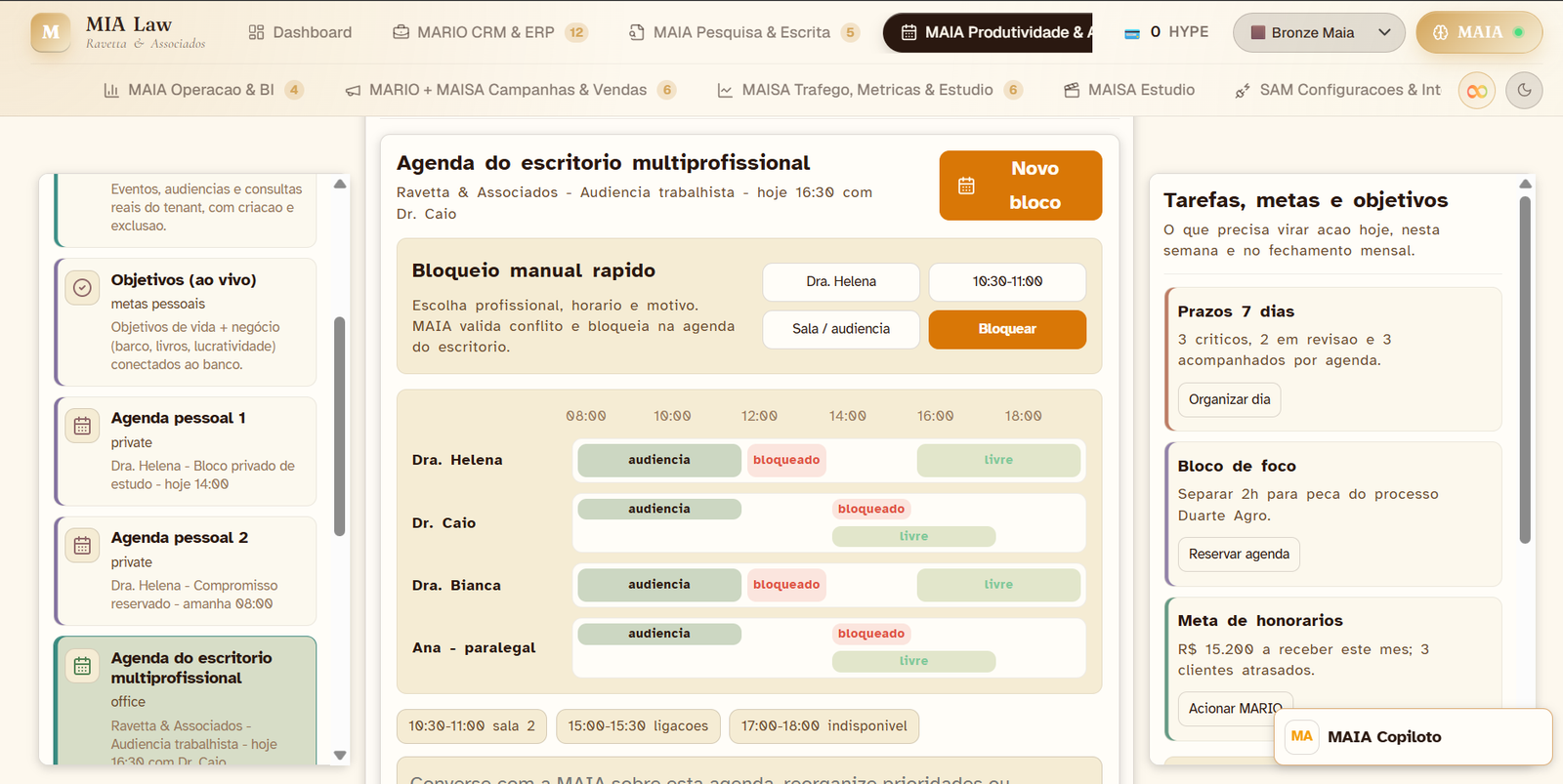
Task: Open the Dashboard tab
Action: point(300,32)
